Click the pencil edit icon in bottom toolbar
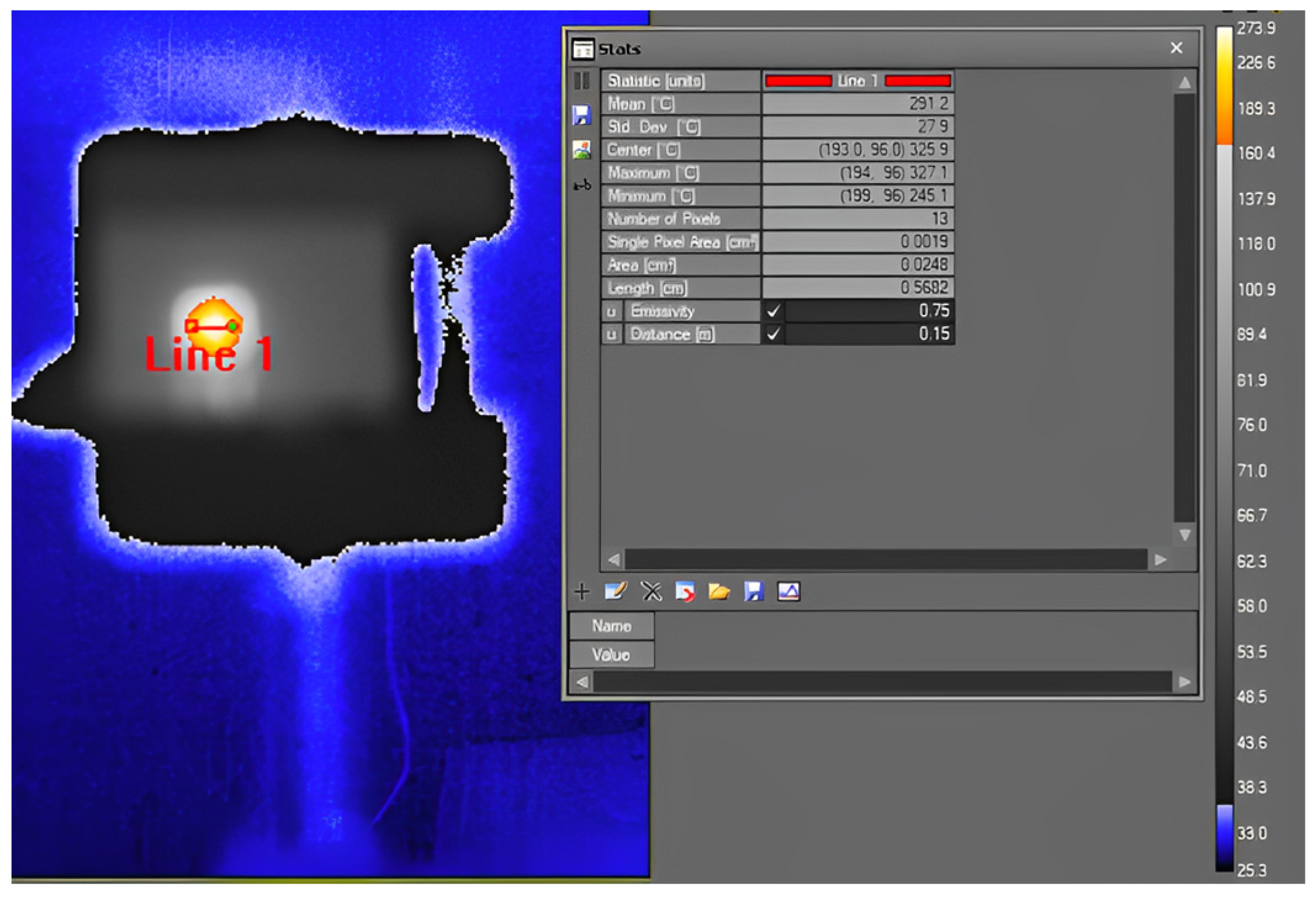 click(x=616, y=592)
